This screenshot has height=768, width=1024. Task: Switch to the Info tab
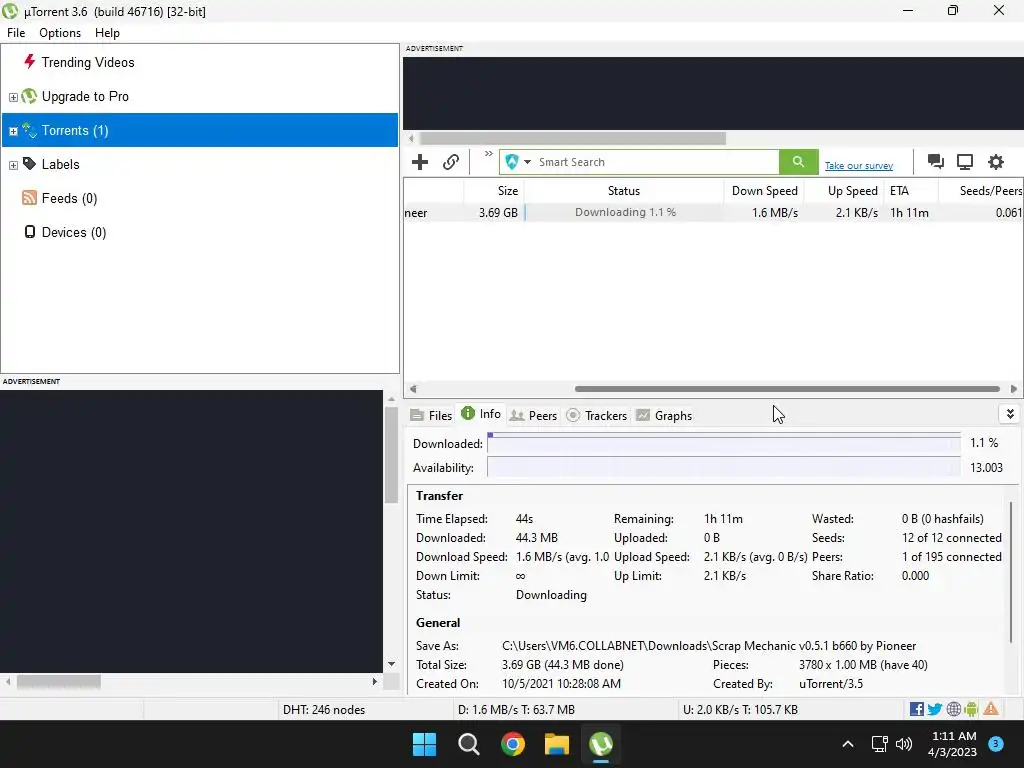(x=481, y=414)
